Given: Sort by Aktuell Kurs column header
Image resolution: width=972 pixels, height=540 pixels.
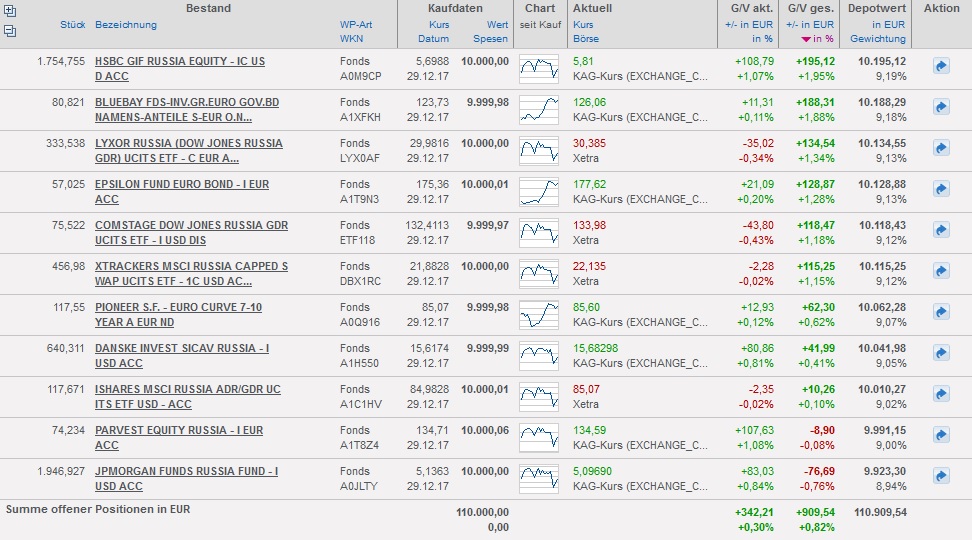Looking at the screenshot, I should [583, 25].
